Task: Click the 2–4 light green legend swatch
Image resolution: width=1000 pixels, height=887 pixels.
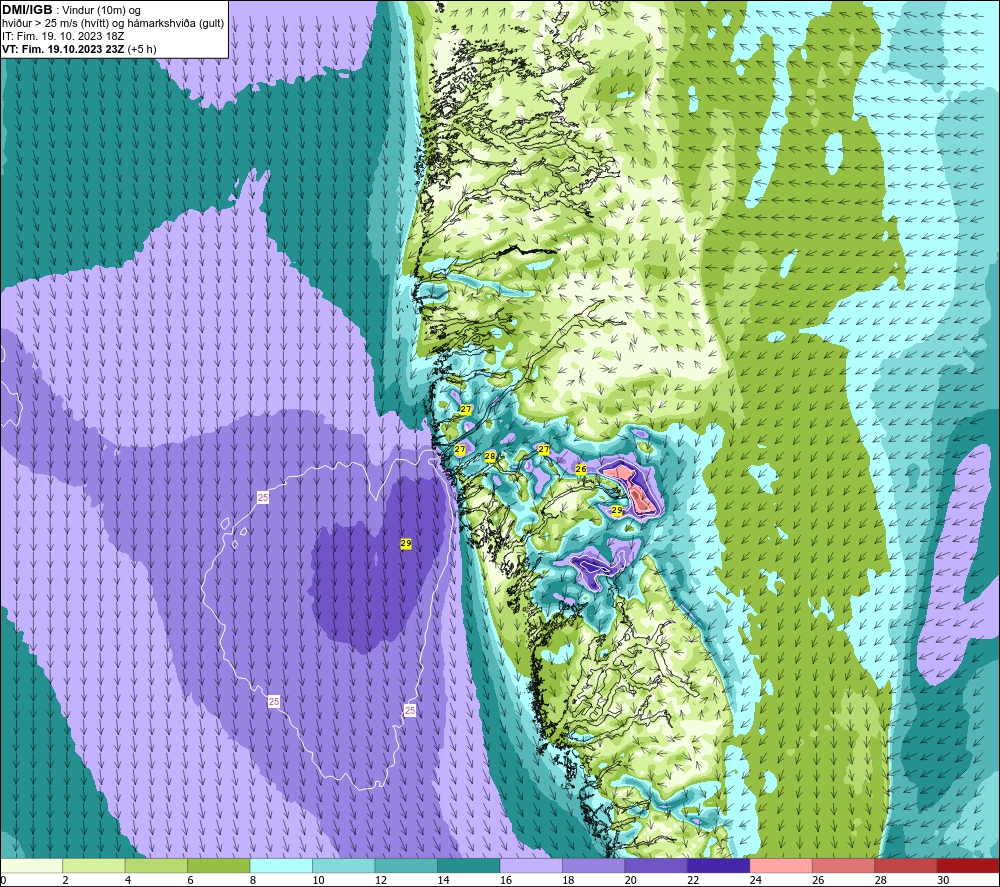Action: coord(94,865)
